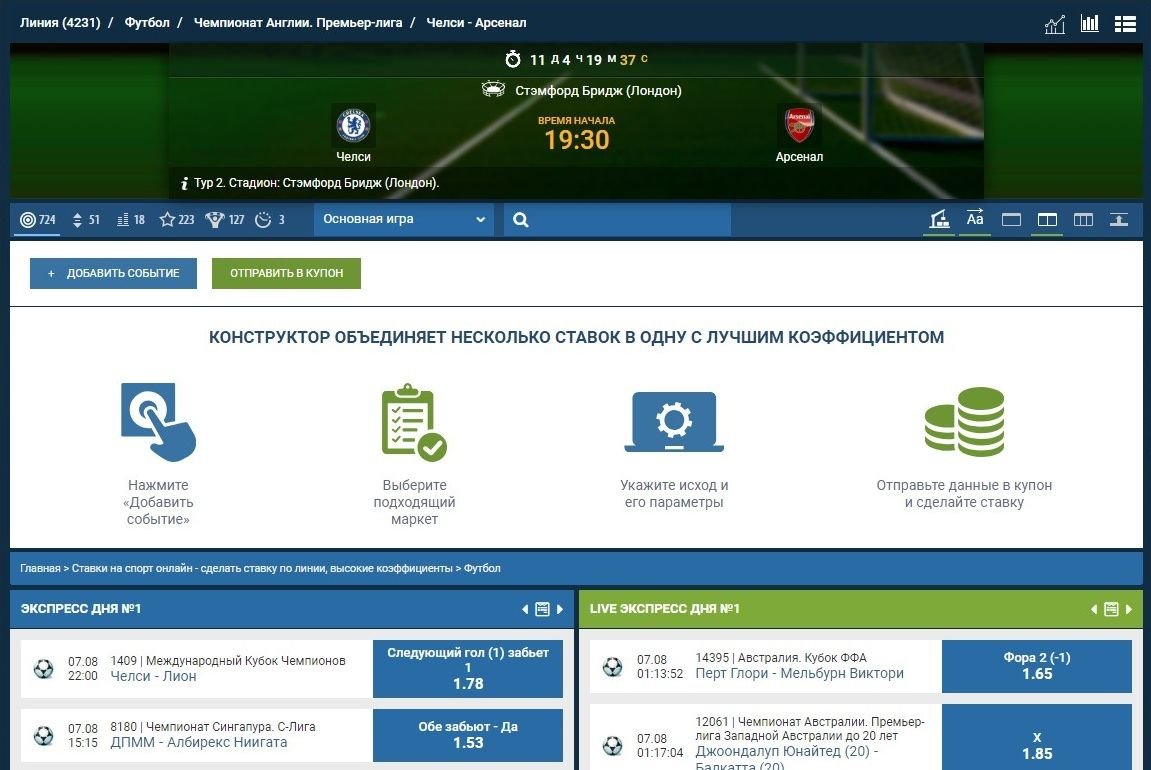The image size is (1151, 770).
Task: Click Футбол in the top breadcrumb
Action: tap(147, 22)
